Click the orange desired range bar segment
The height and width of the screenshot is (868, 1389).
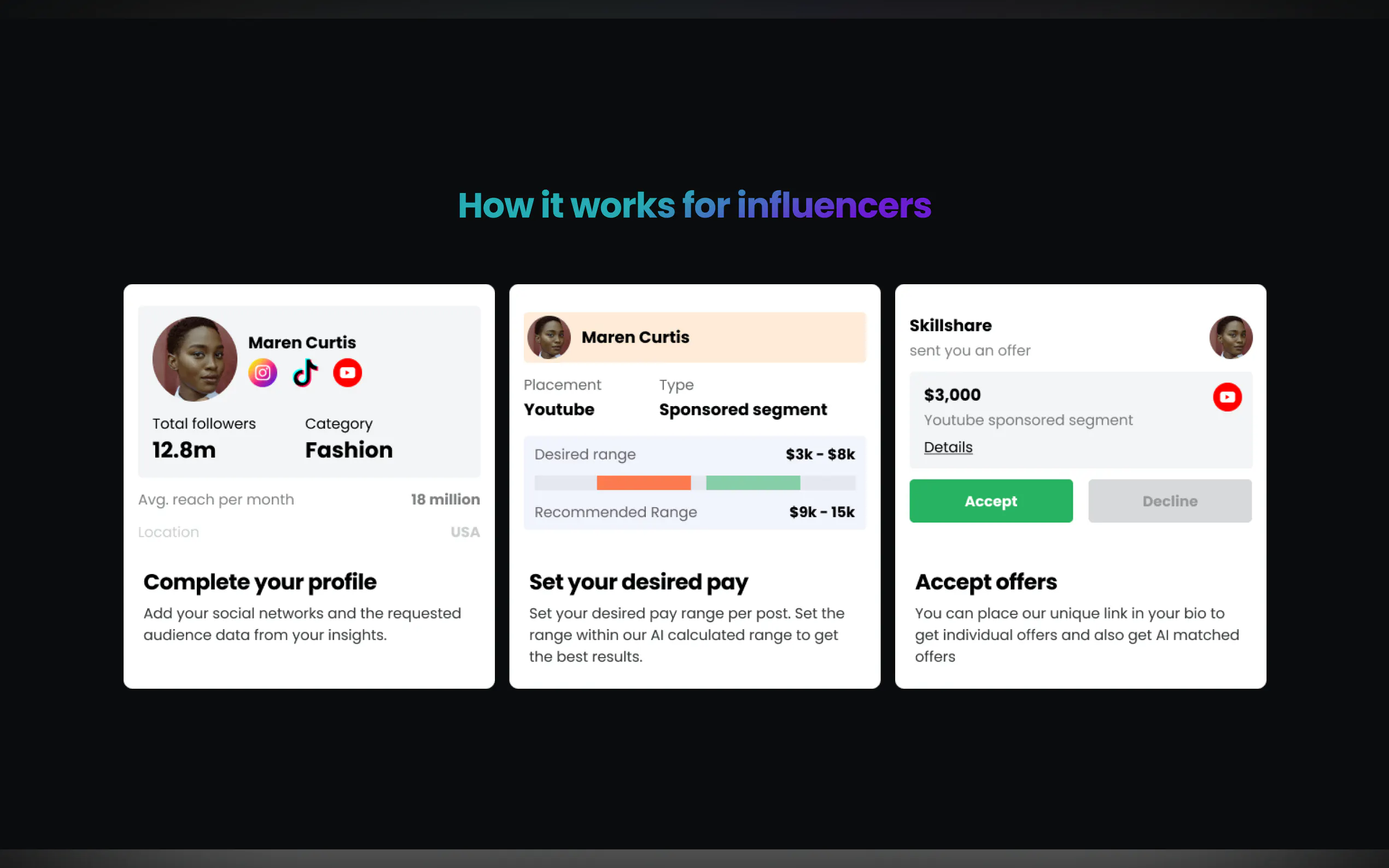[644, 483]
